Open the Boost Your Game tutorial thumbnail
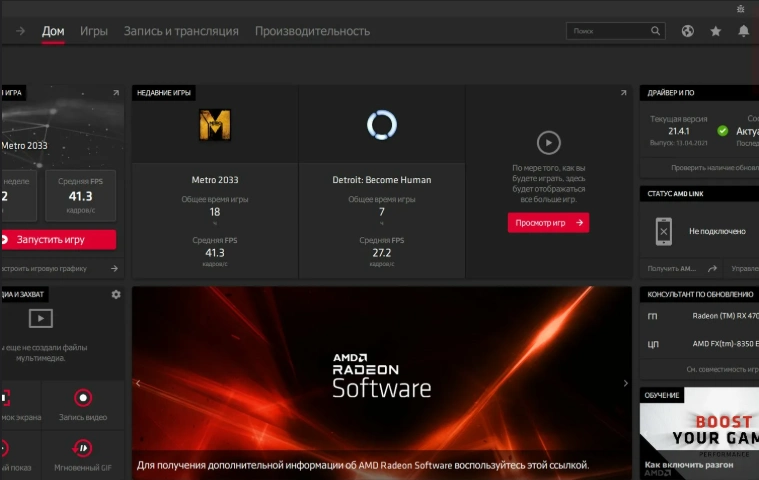 click(699, 434)
